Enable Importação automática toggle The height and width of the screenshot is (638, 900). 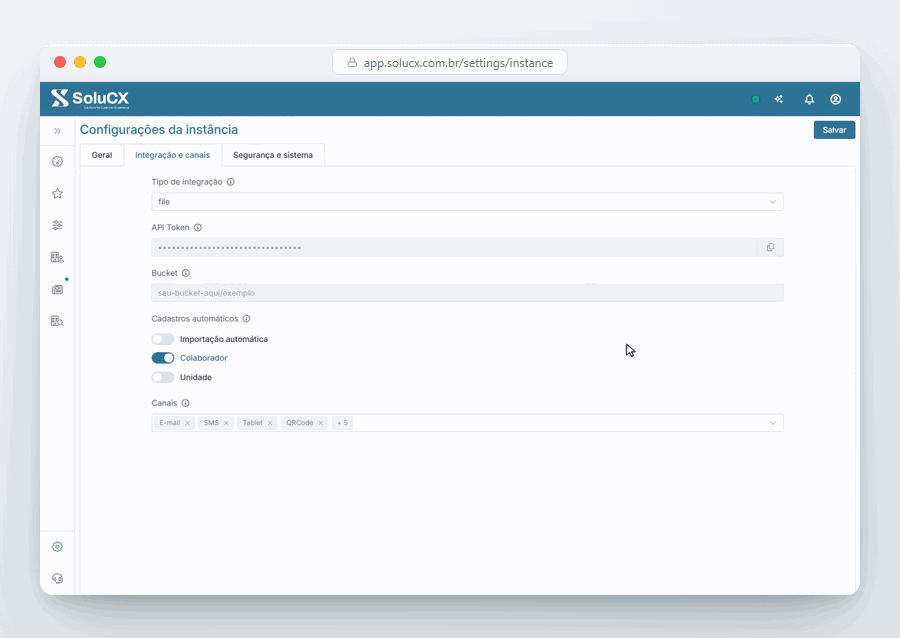pyautogui.click(x=163, y=339)
